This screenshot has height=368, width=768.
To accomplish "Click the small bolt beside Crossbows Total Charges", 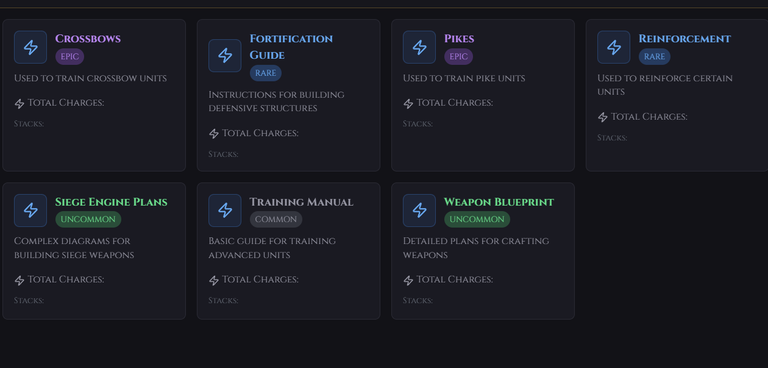I will (x=19, y=104).
